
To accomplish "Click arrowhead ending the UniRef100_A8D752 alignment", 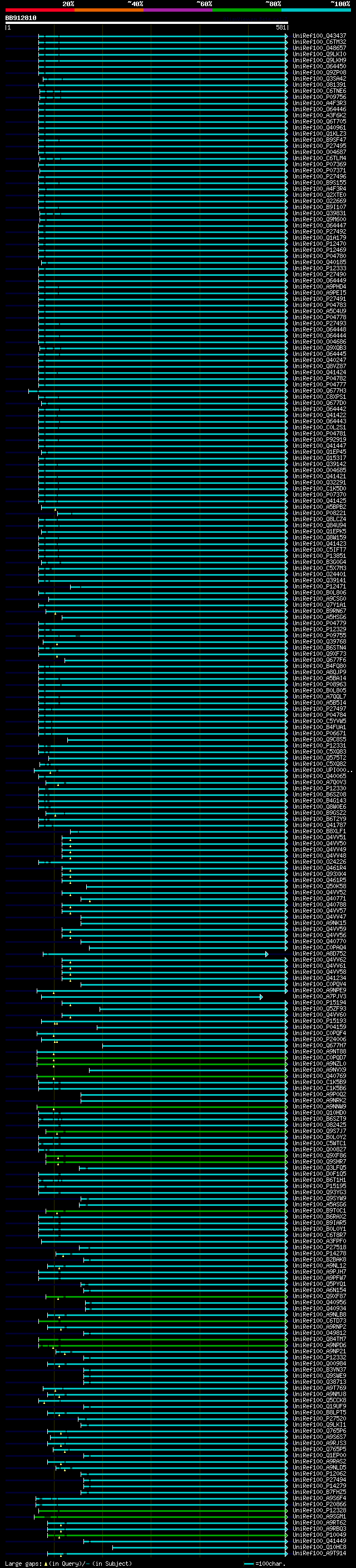I will tap(266, 954).
